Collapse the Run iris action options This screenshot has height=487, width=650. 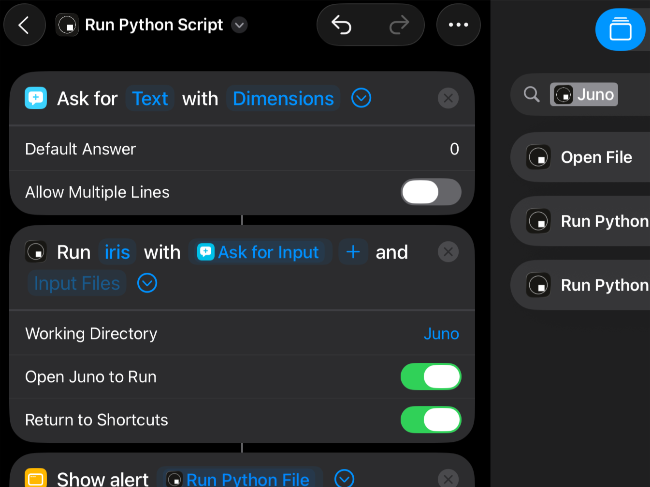147,283
